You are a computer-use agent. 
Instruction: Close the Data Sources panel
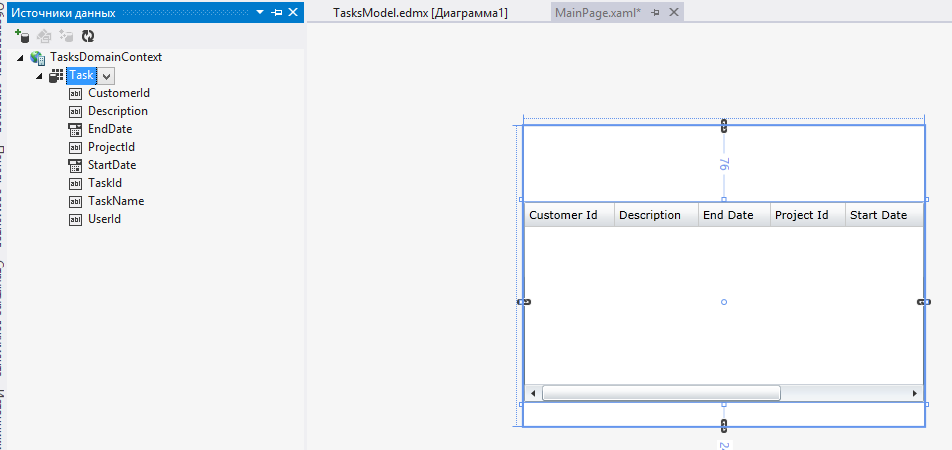[293, 12]
